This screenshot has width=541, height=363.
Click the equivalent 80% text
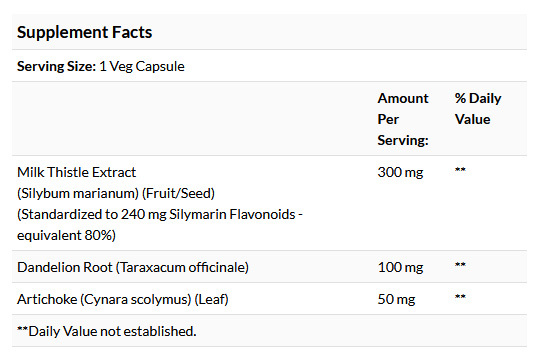point(66,235)
